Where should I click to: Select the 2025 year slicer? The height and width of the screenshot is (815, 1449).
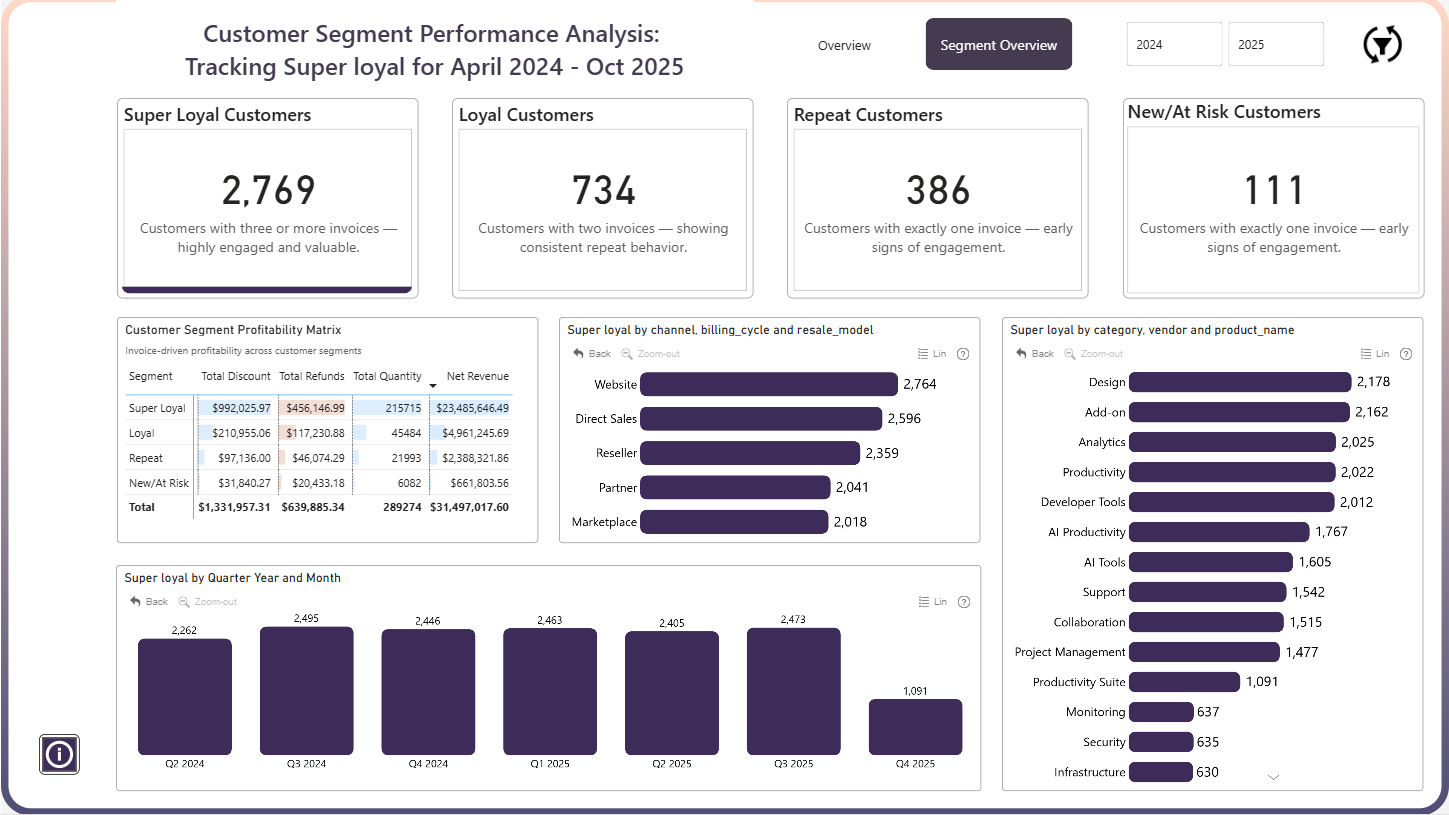pyautogui.click(x=1275, y=45)
